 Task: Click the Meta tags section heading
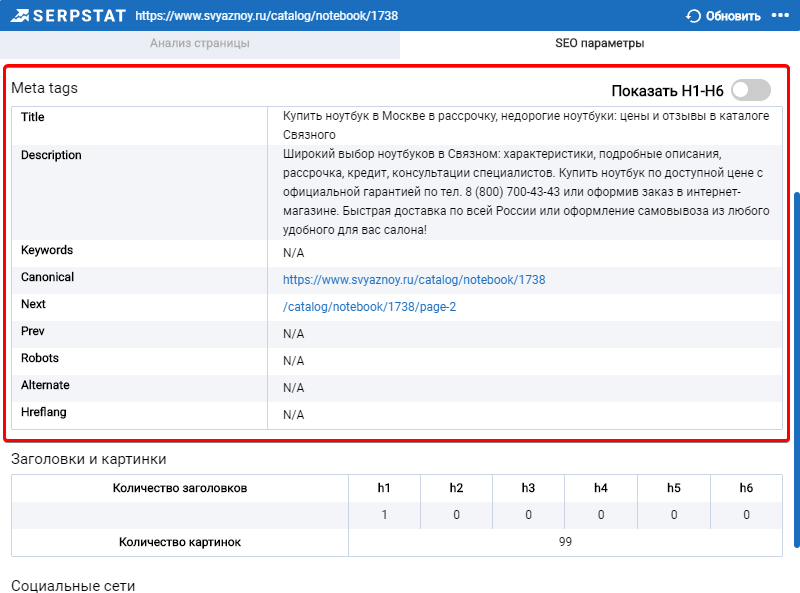click(44, 88)
